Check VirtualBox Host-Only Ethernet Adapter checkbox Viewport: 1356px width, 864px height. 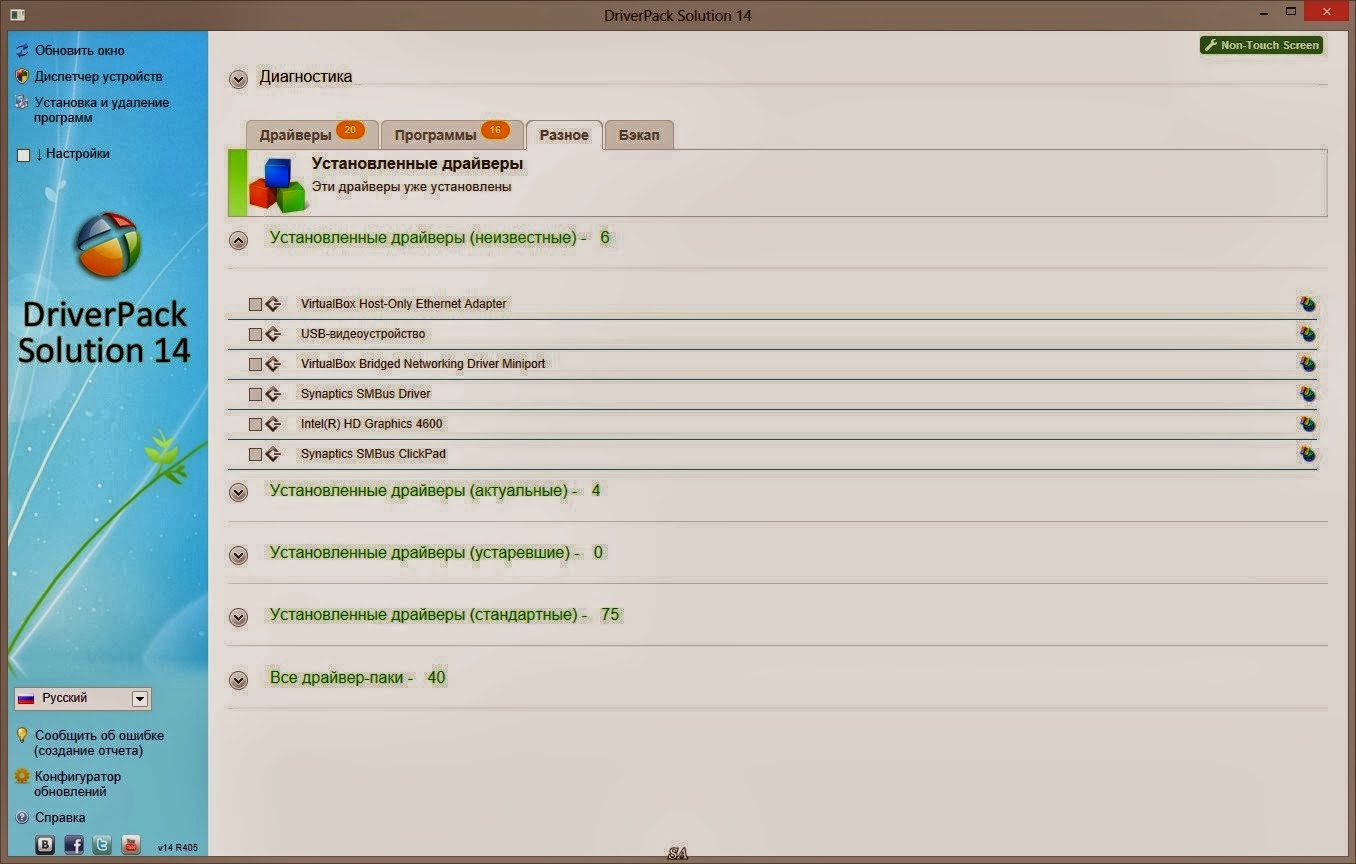255,304
